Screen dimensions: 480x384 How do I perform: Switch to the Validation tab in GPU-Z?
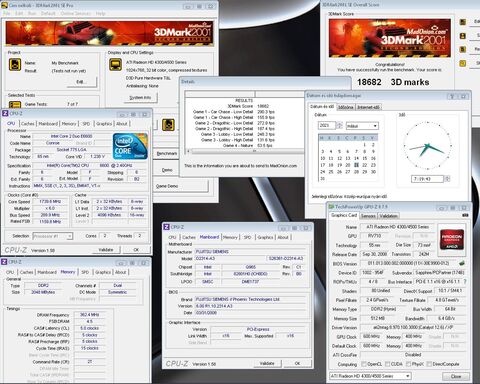[388, 216]
